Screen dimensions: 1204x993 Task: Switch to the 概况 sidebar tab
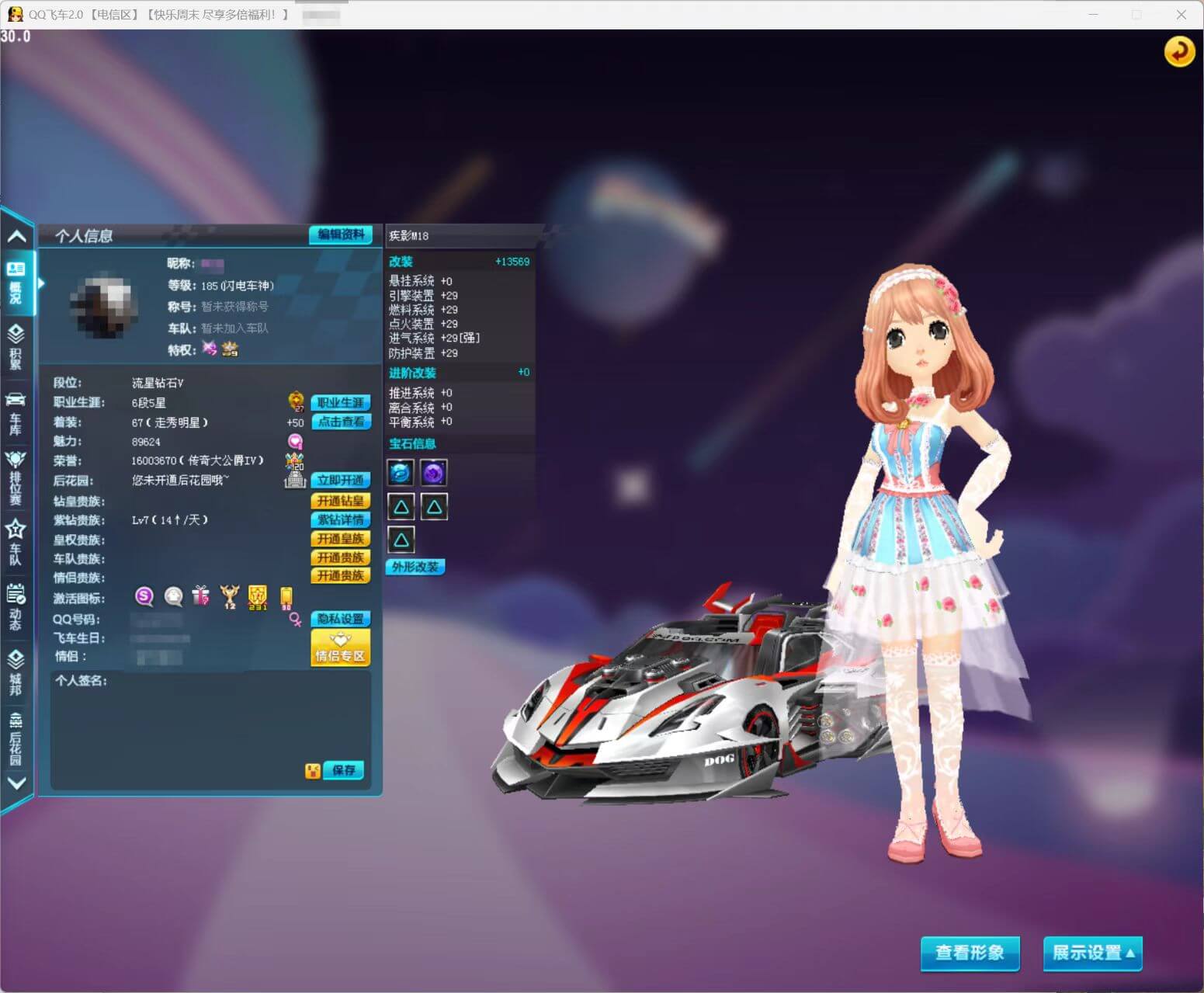(16, 283)
